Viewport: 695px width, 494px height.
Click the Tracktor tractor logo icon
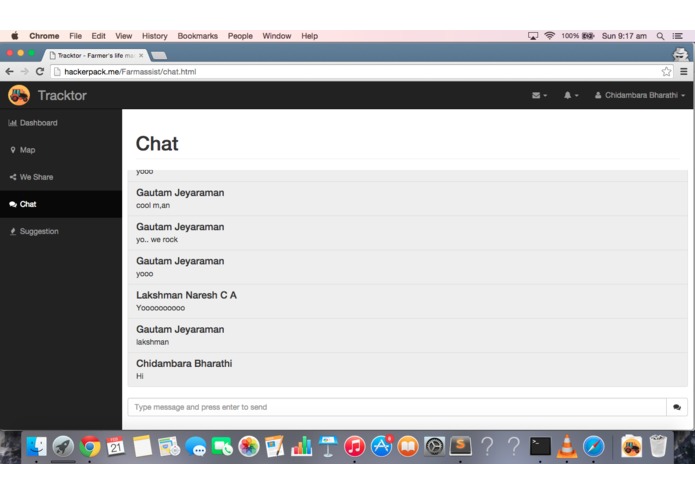tap(19, 95)
